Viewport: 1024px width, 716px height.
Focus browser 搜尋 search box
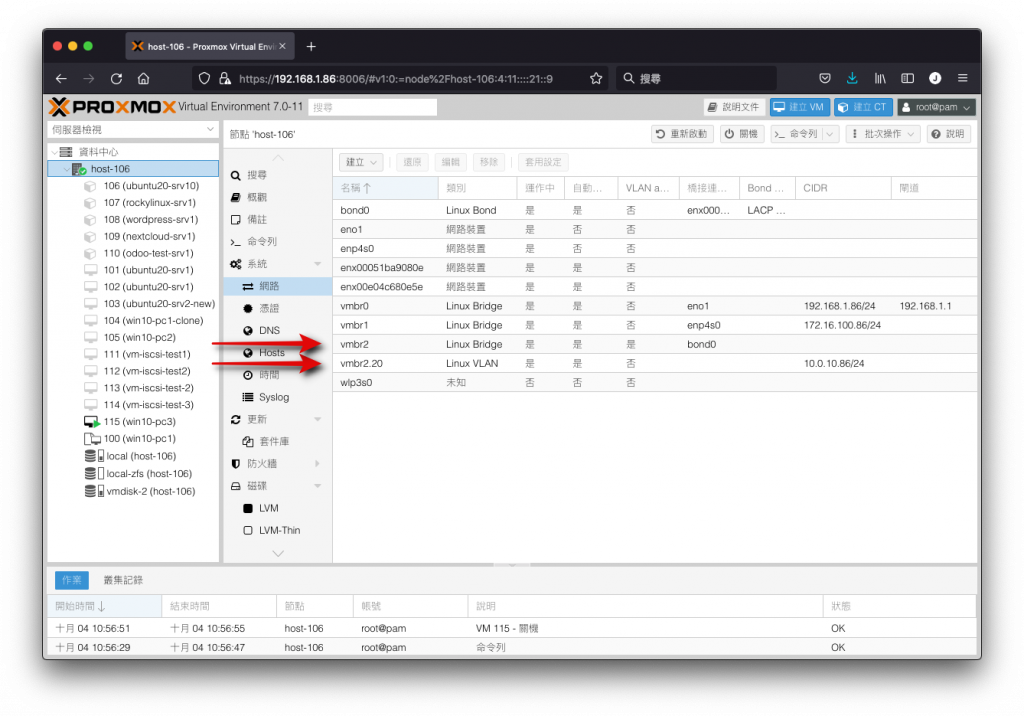pyautogui.click(x=696, y=78)
